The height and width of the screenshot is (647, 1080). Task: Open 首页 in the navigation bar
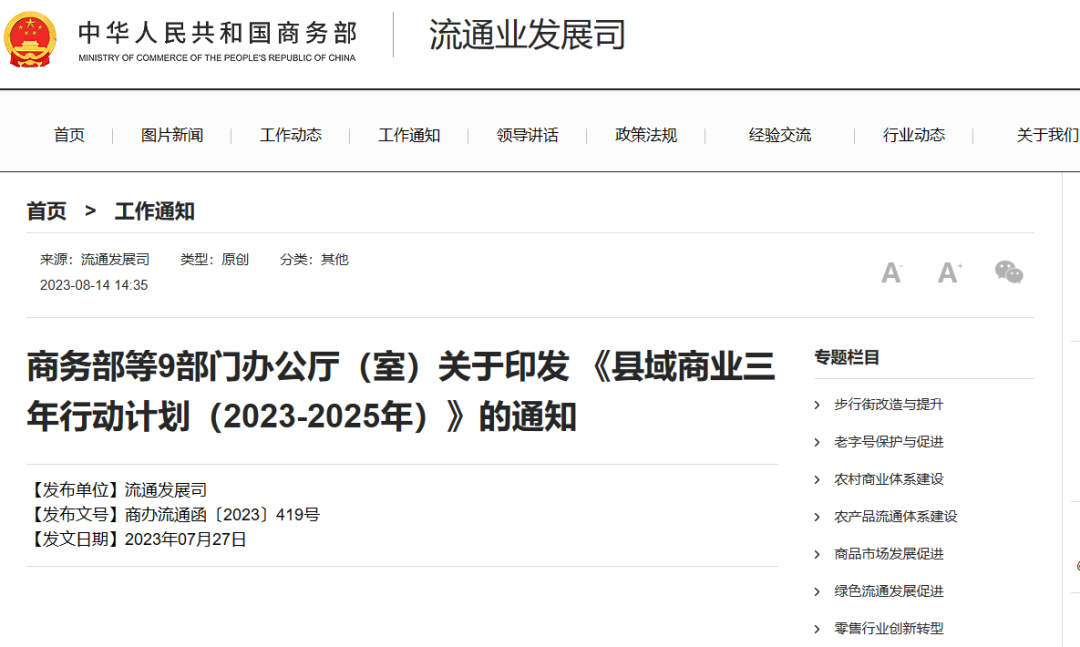point(70,135)
